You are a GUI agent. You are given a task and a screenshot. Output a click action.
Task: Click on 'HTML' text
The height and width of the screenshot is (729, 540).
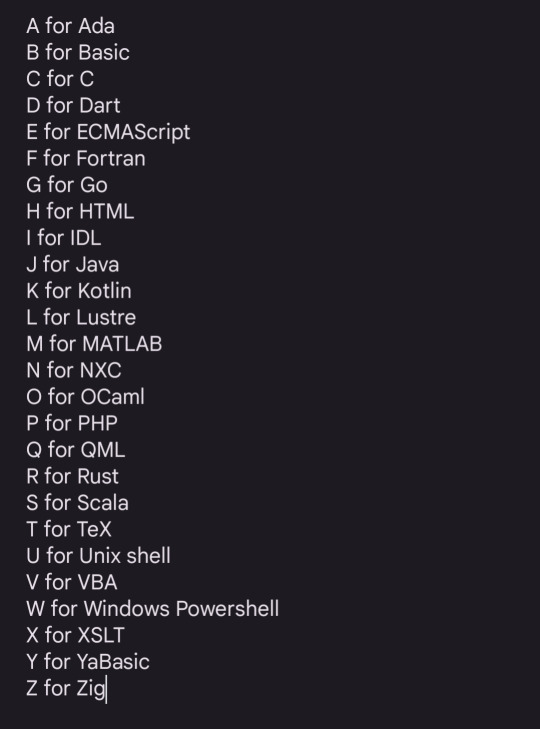pyautogui.click(x=107, y=212)
